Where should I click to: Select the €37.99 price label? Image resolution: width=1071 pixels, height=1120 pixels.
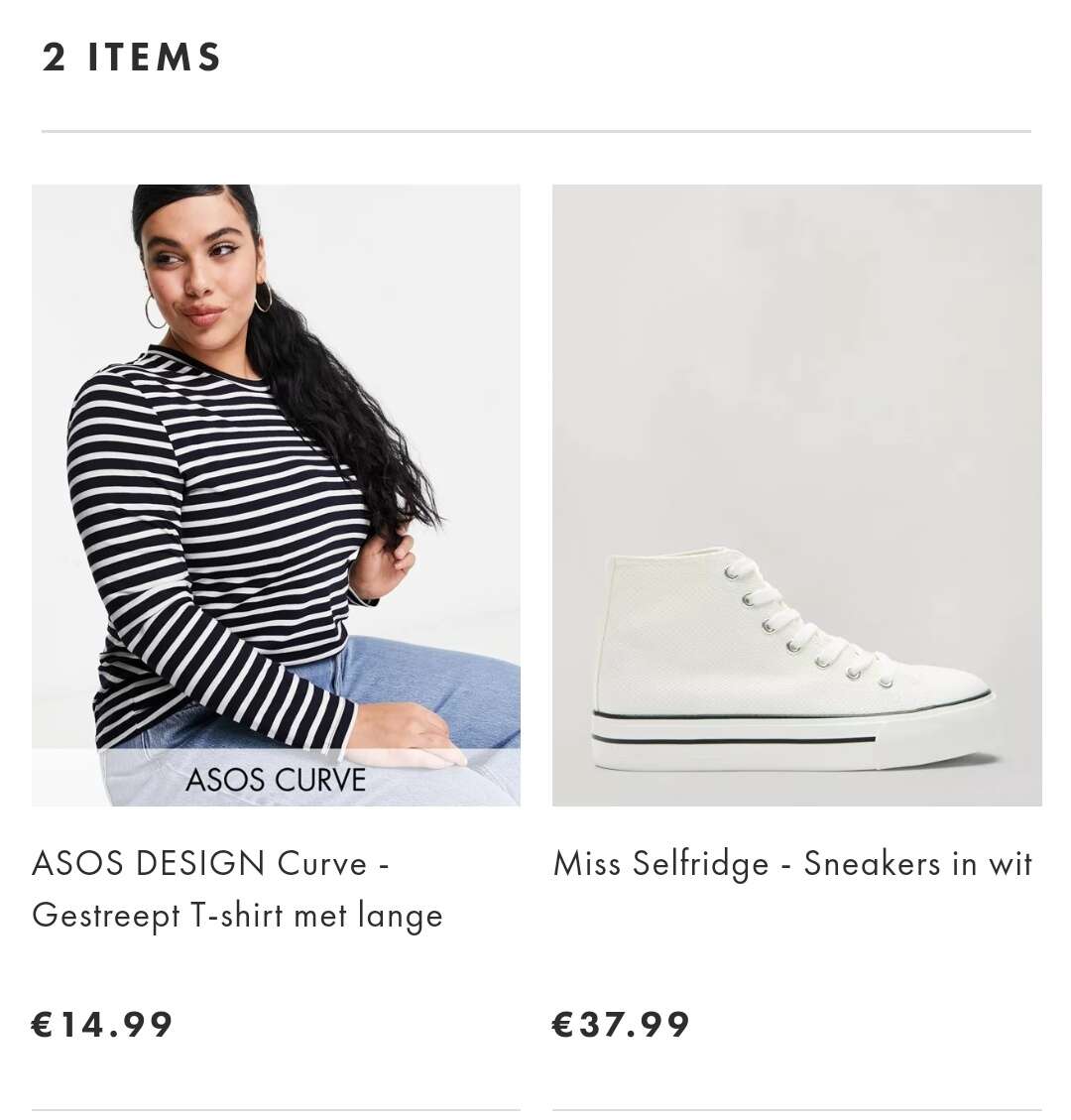coord(621,1025)
